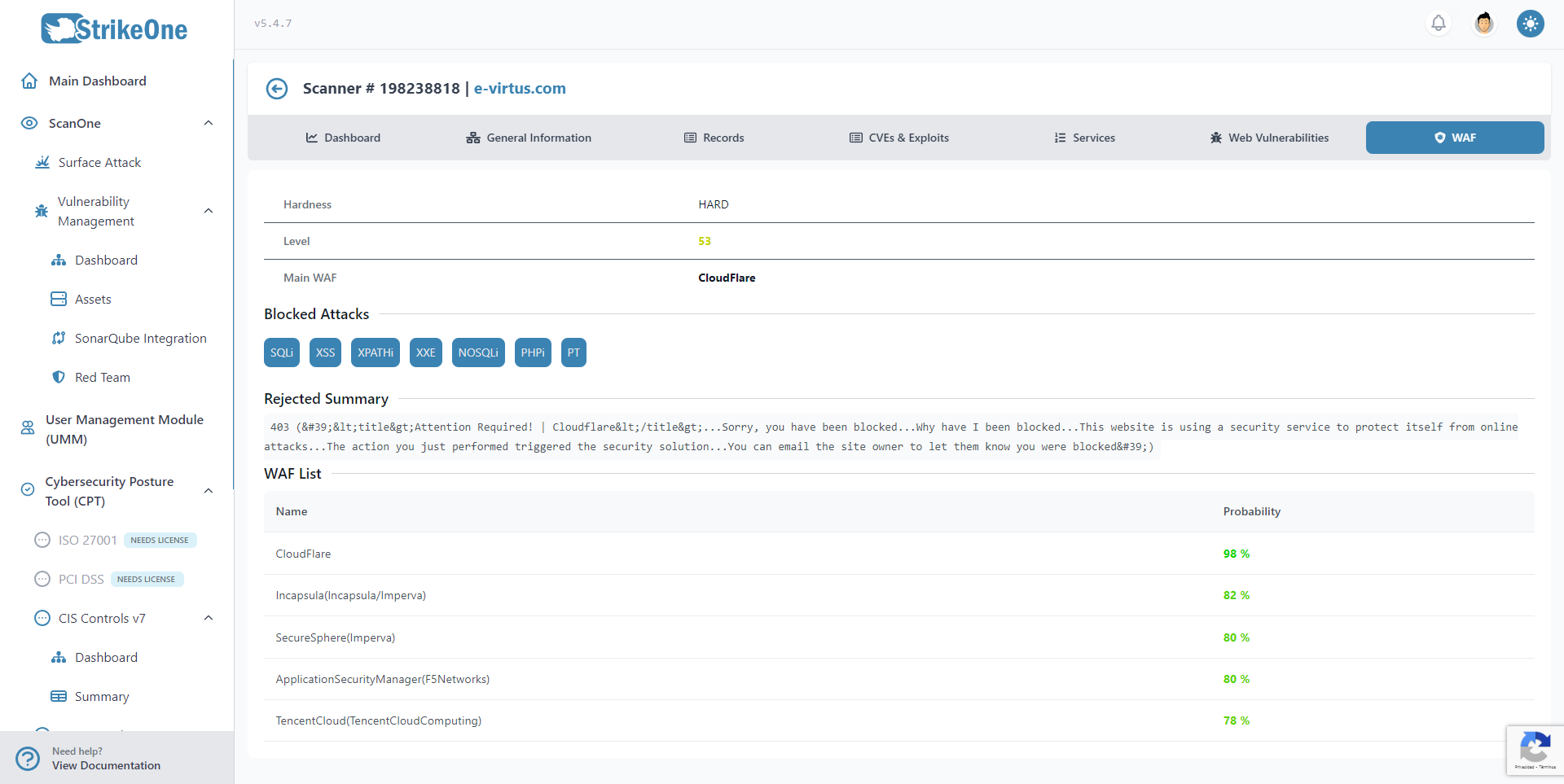This screenshot has height=784, width=1564.
Task: Click the ScanOne eye icon
Action: [29, 123]
